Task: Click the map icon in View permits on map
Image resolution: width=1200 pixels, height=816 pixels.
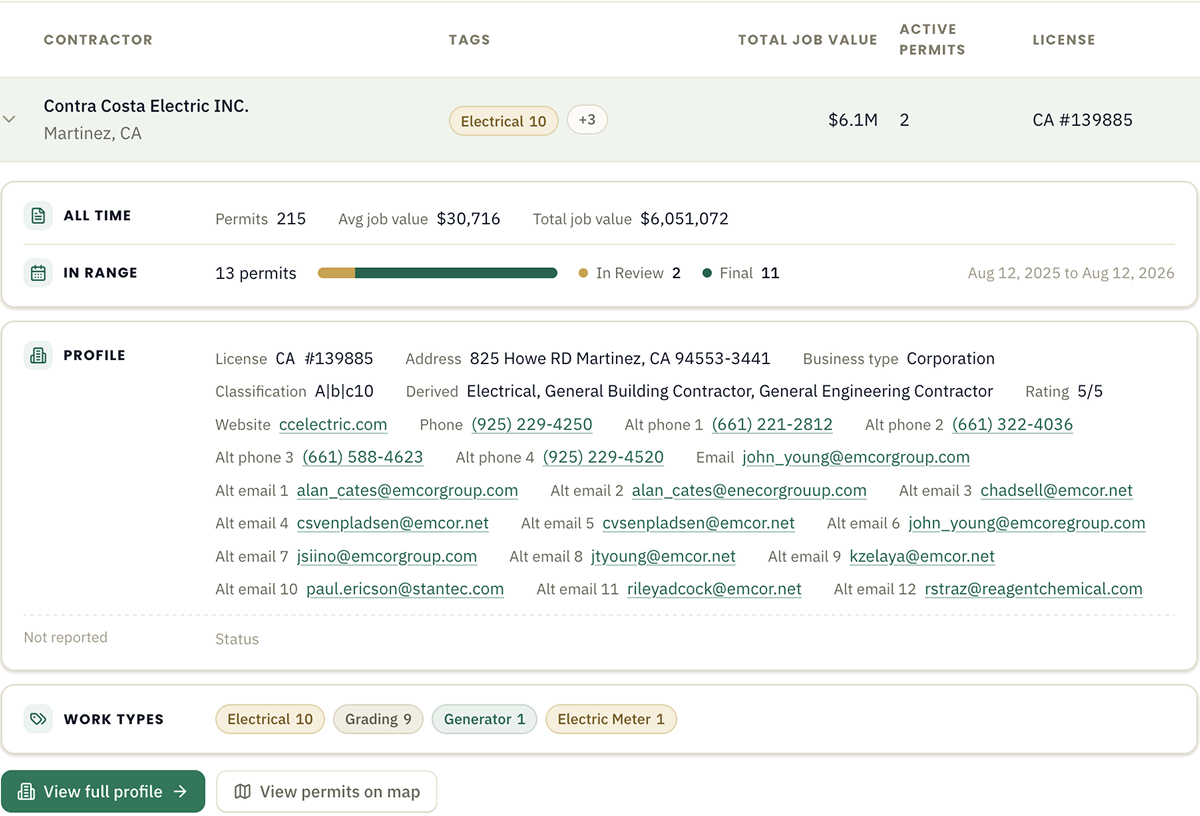Action: pos(242,792)
